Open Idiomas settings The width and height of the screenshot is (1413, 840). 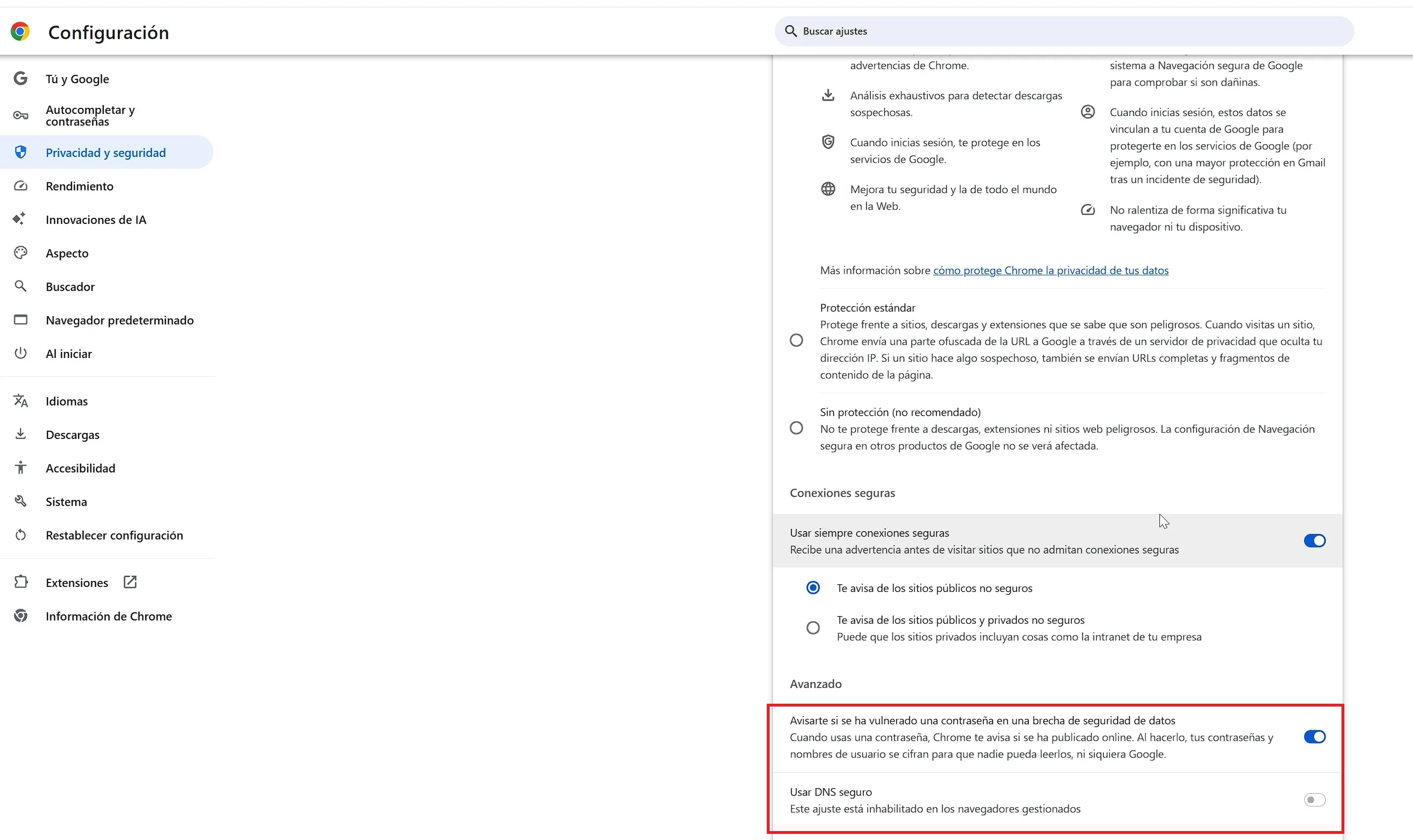click(107, 401)
